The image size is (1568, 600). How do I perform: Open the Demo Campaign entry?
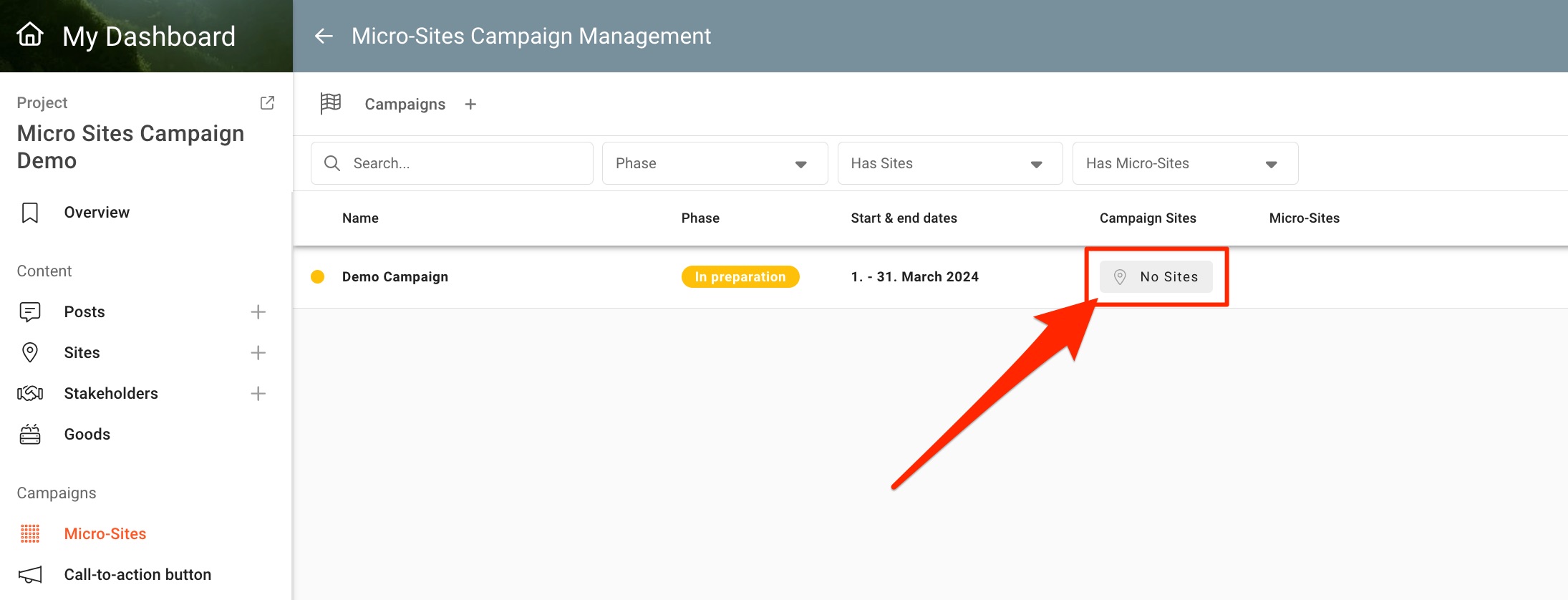coord(395,277)
